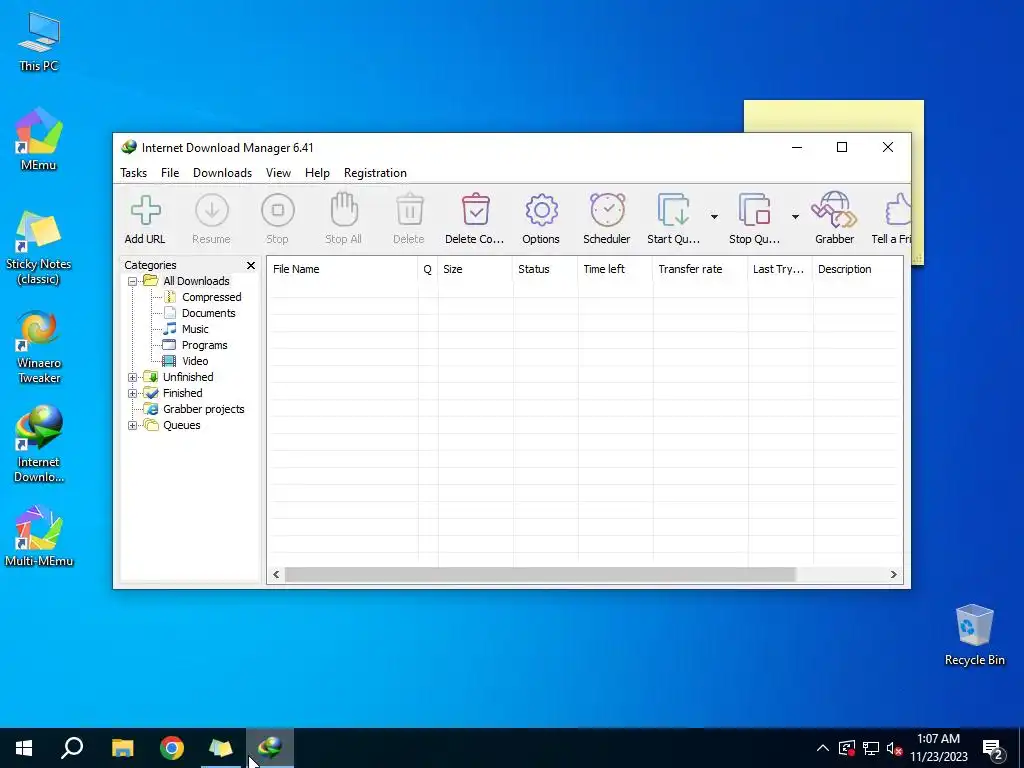Click the Internet Download Manager desktop shortcut
The height and width of the screenshot is (768, 1024).
click(39, 444)
